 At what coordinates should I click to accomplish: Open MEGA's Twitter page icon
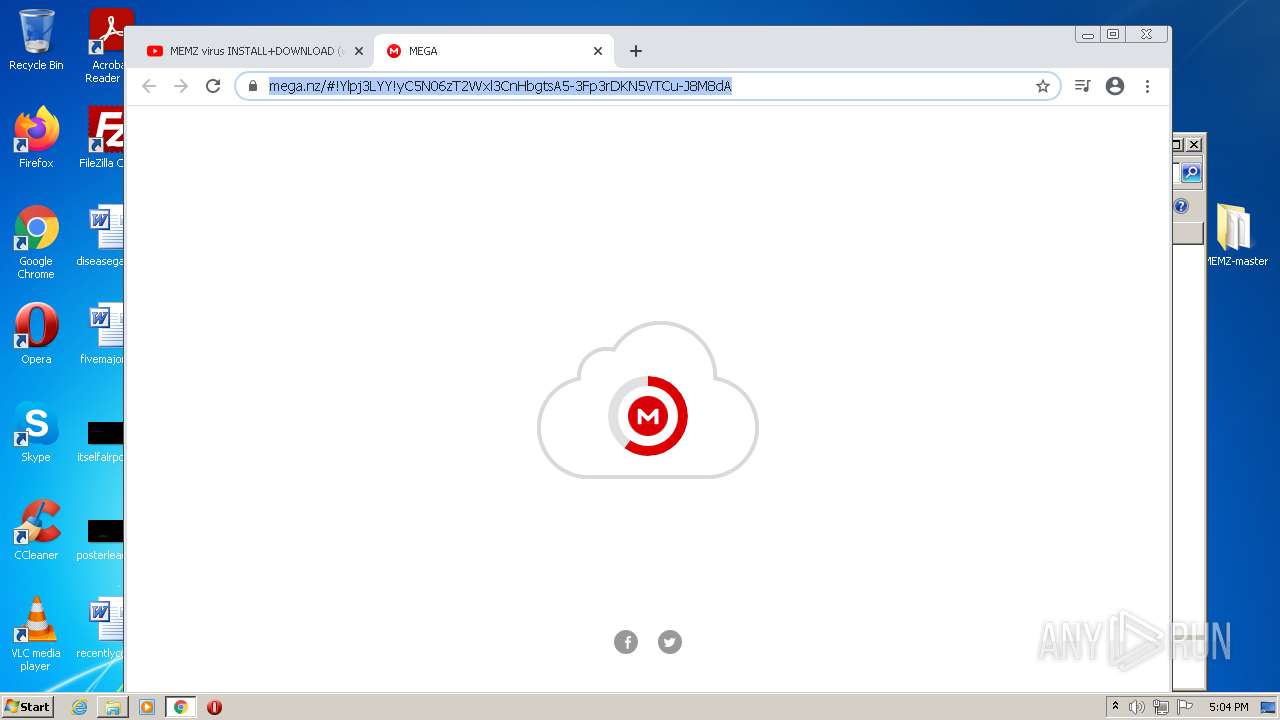(670, 642)
